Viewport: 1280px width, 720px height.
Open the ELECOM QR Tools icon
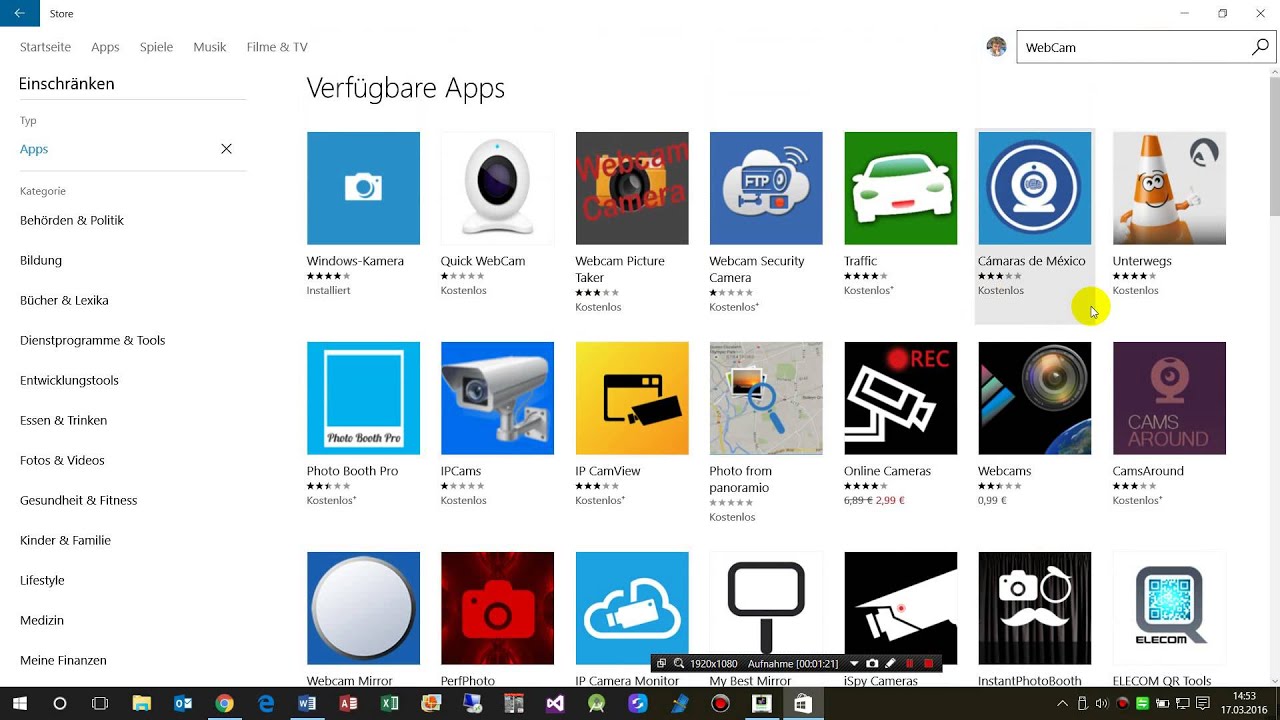[1169, 608]
